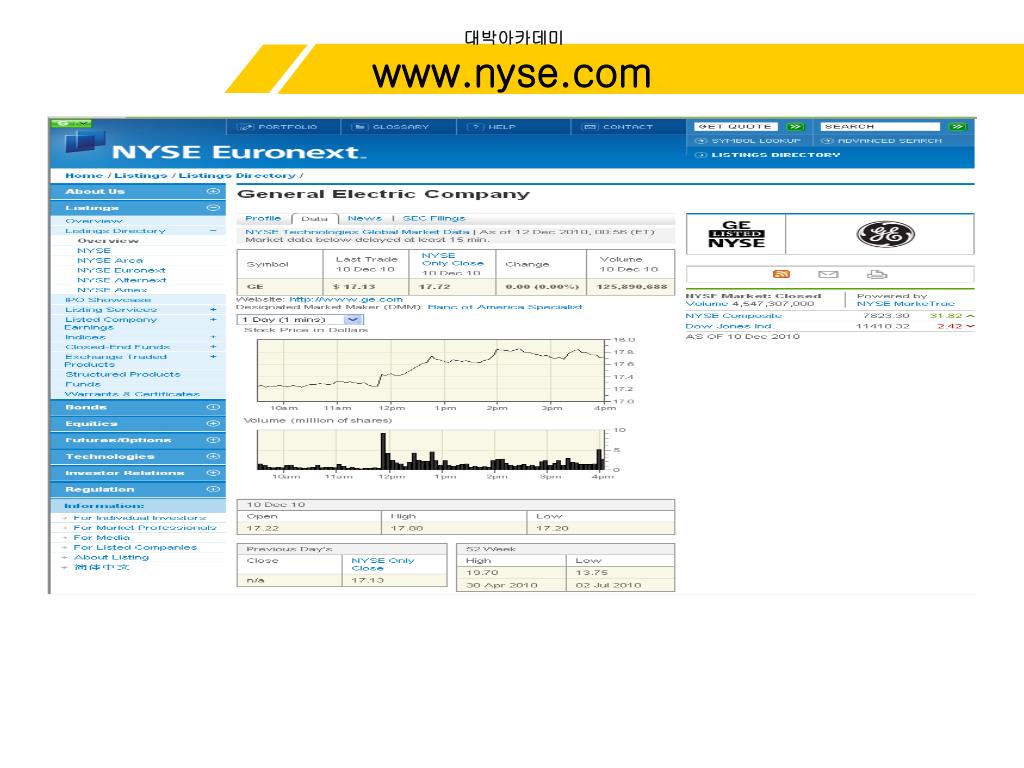1024x768 pixels.
Task: Click the NYSE Euronext logo
Action: tap(216, 147)
